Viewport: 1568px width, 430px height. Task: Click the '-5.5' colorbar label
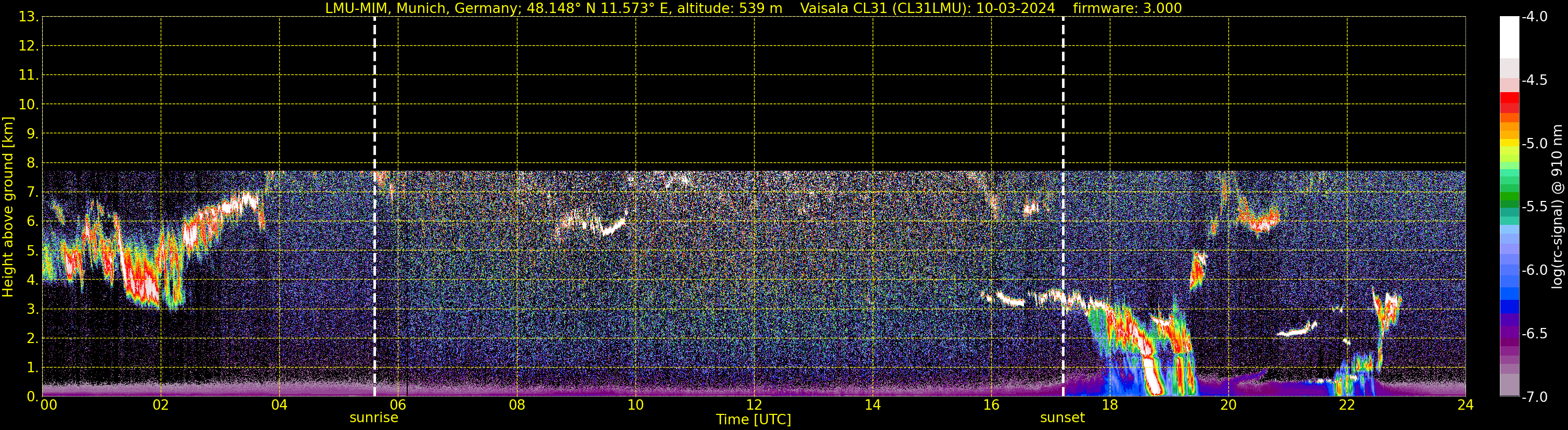coord(1534,207)
